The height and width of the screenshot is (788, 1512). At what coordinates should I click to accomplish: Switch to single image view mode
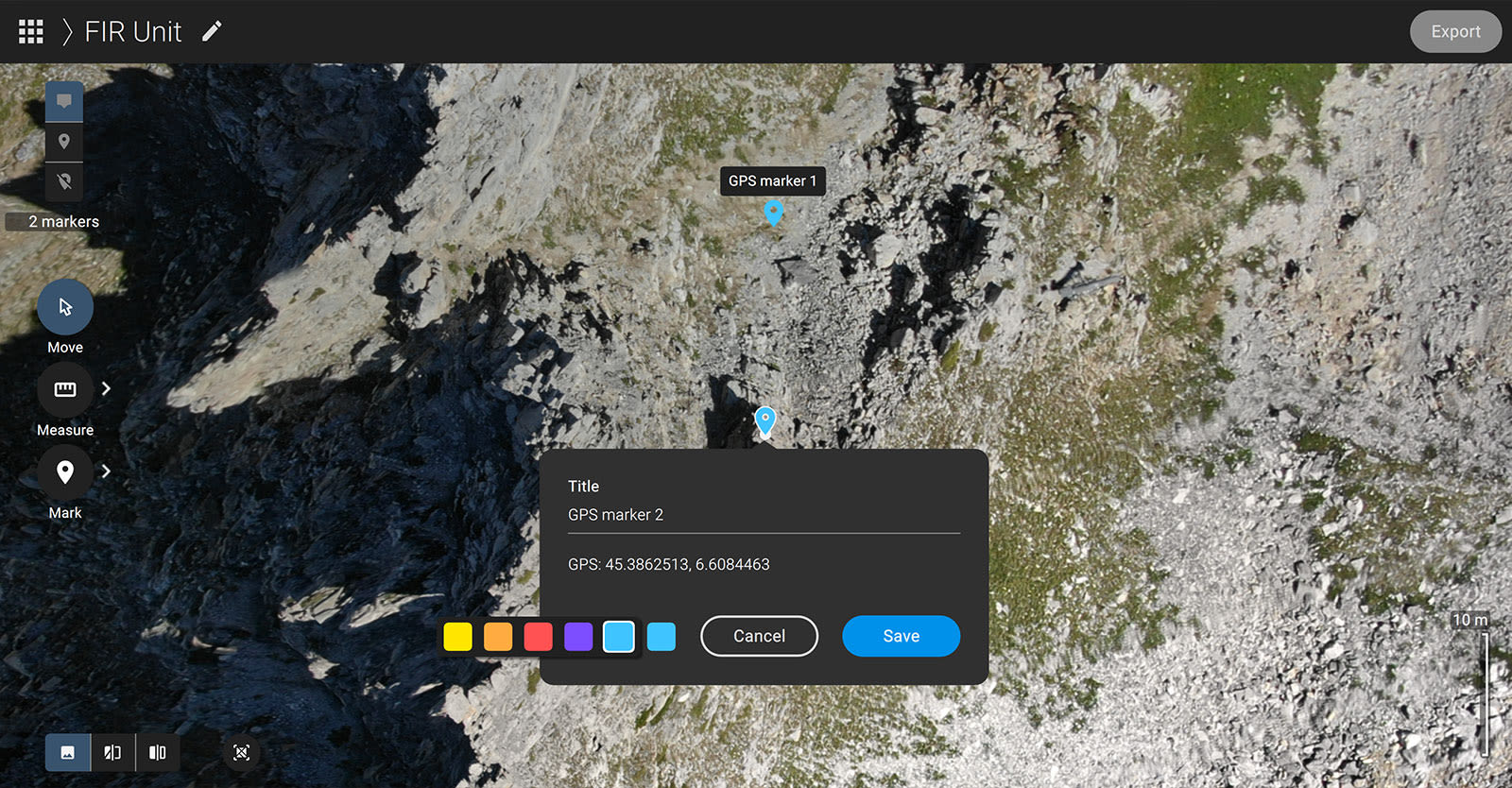tap(68, 752)
